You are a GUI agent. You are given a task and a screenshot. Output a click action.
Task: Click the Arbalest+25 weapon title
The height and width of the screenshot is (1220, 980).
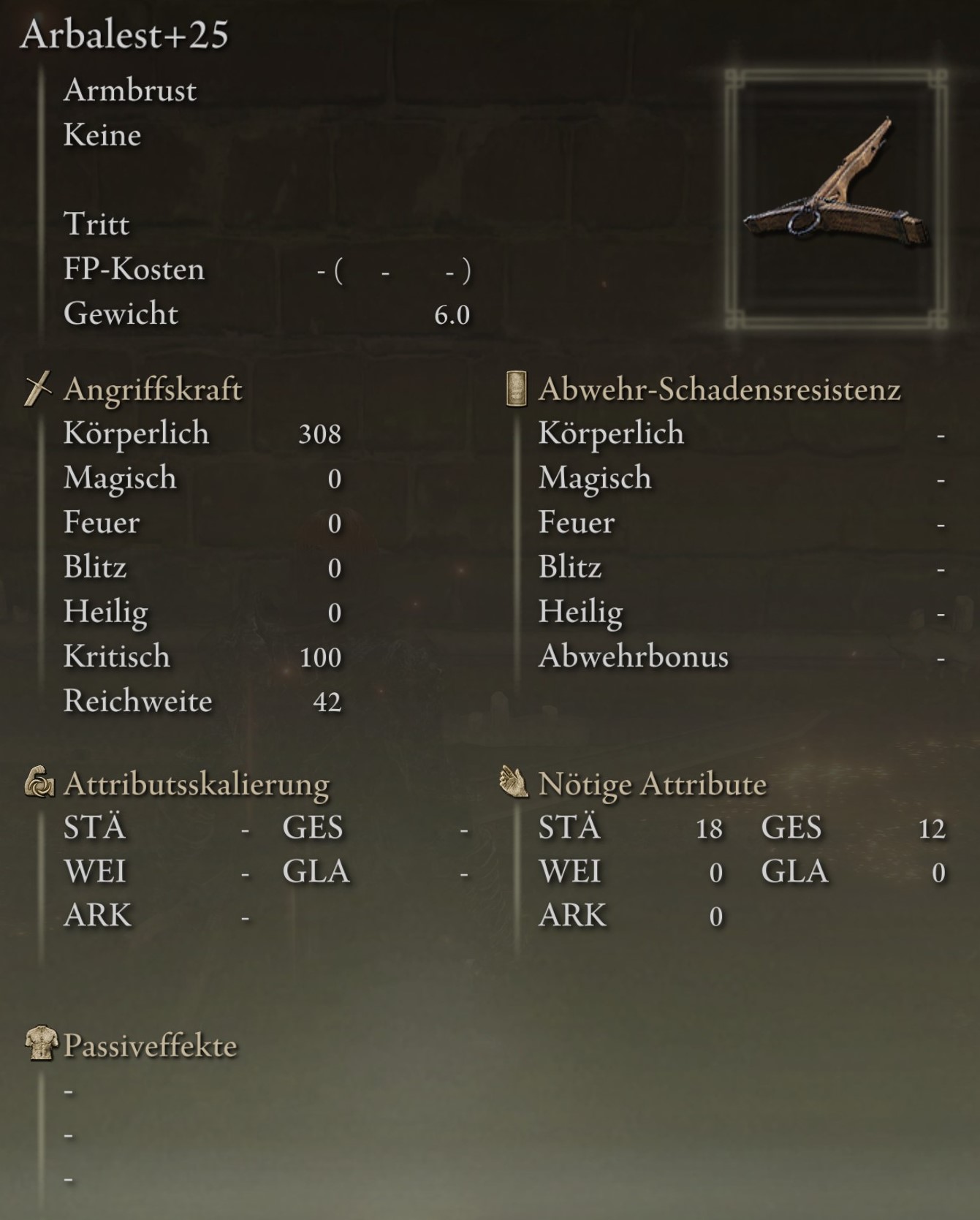click(124, 34)
